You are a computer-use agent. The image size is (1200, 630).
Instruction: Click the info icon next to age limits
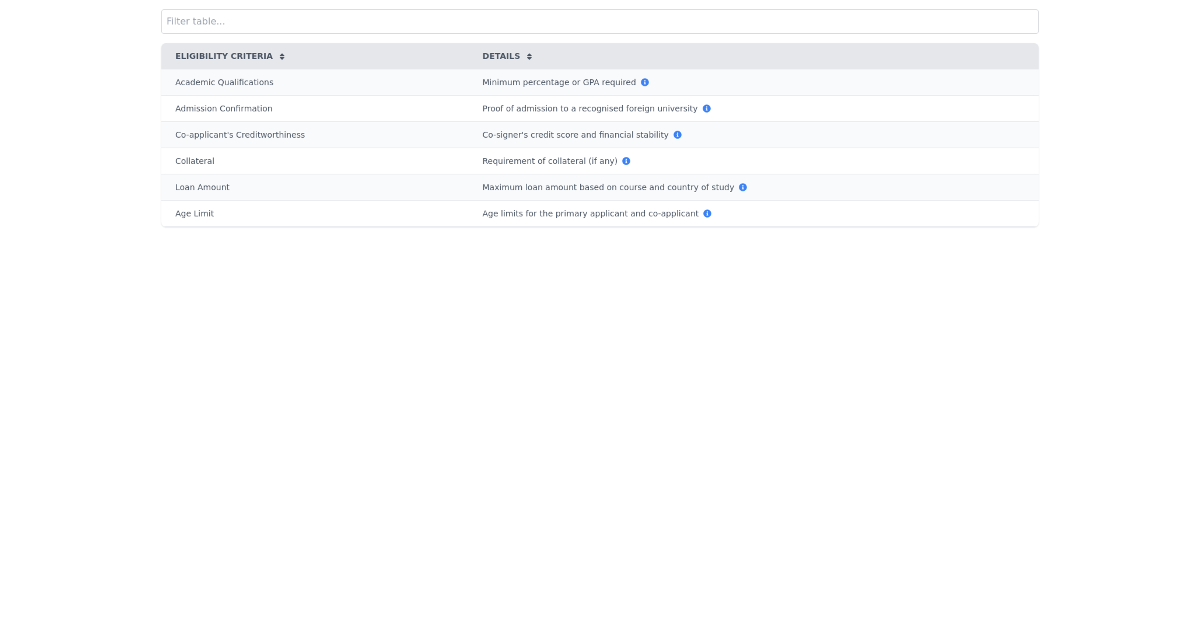click(x=707, y=213)
